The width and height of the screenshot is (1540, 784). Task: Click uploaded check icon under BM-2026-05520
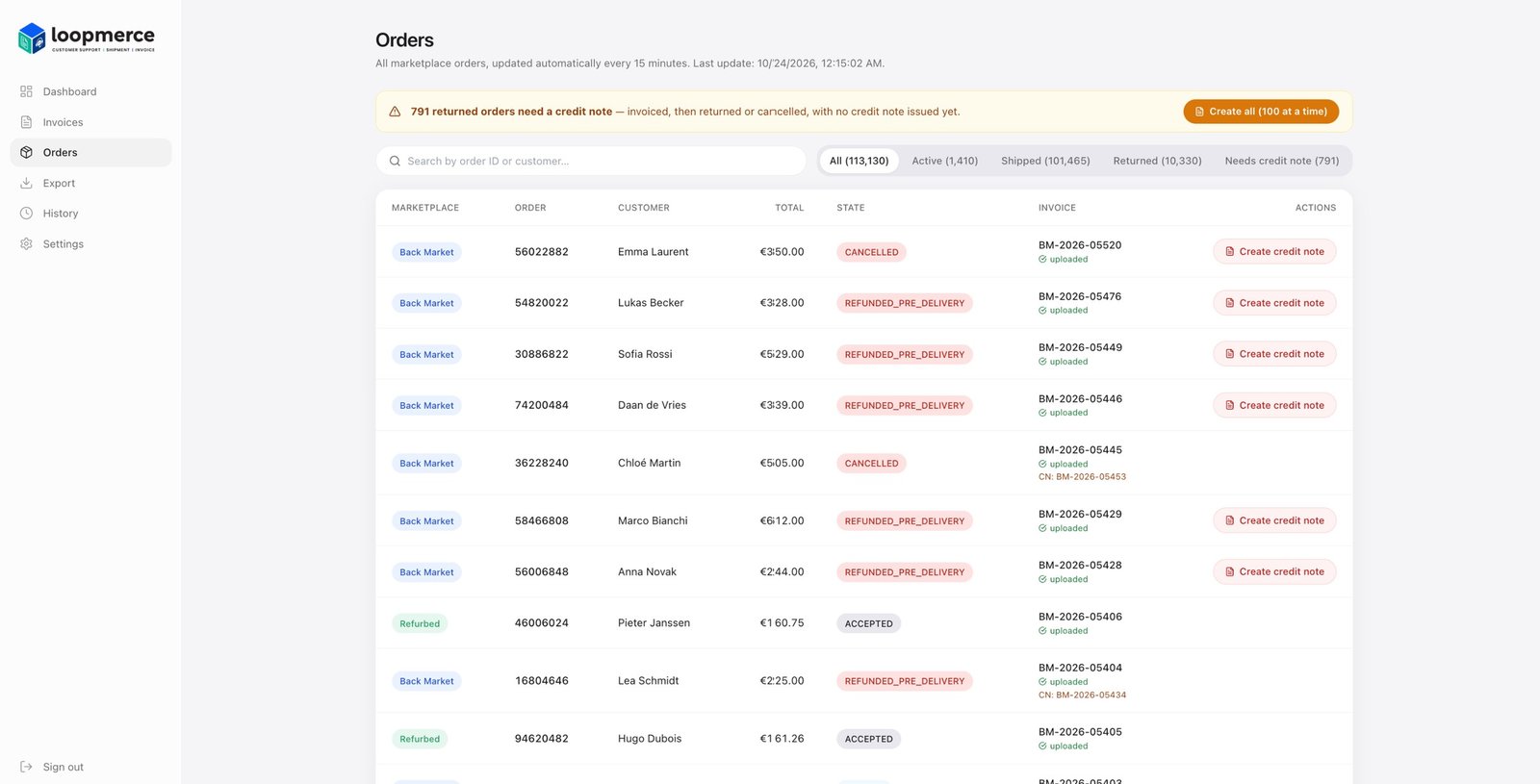pos(1042,260)
